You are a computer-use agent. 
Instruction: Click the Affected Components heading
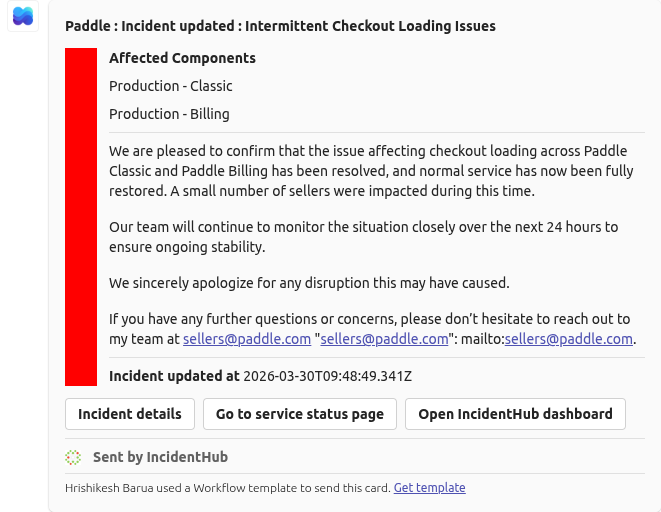(x=182, y=58)
